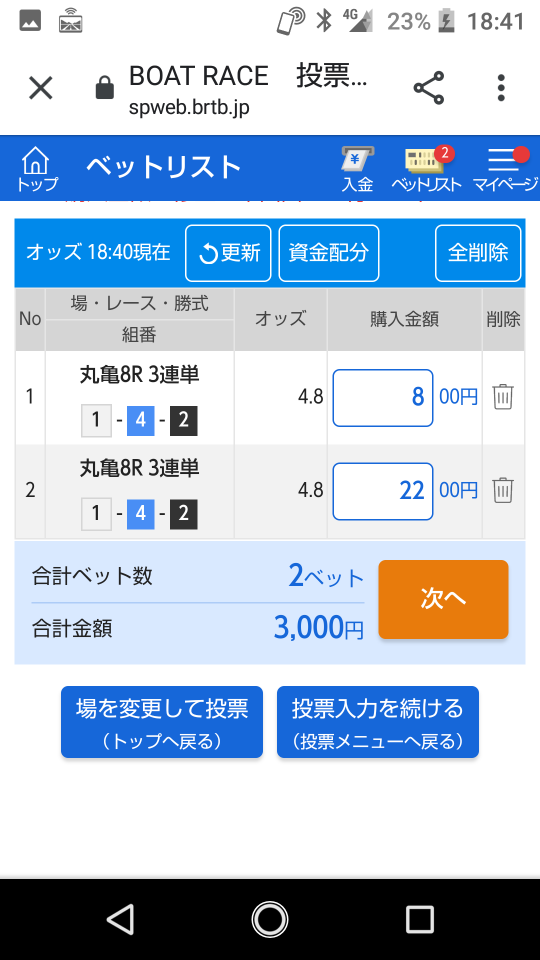Tap the Android recent apps square
This screenshot has height=960, width=540.
point(419,920)
